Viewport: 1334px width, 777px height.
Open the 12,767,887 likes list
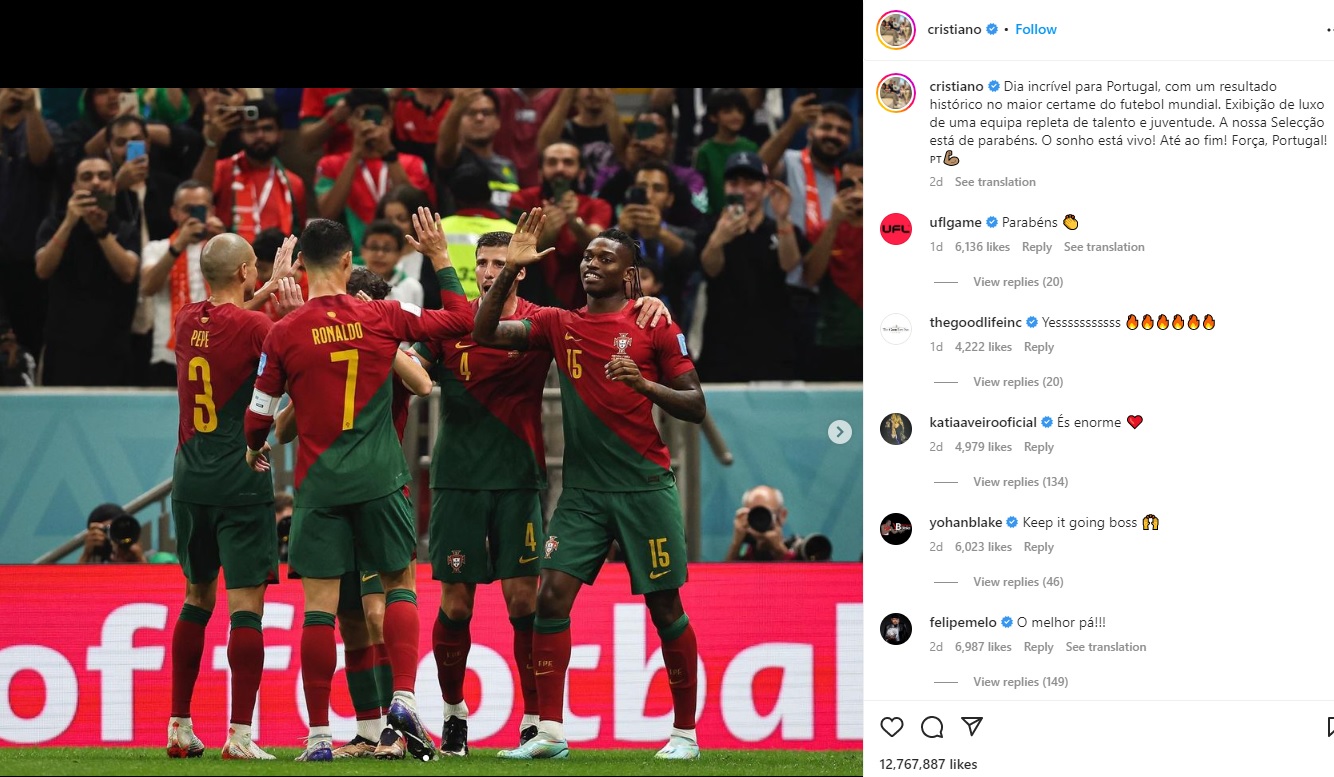929,764
